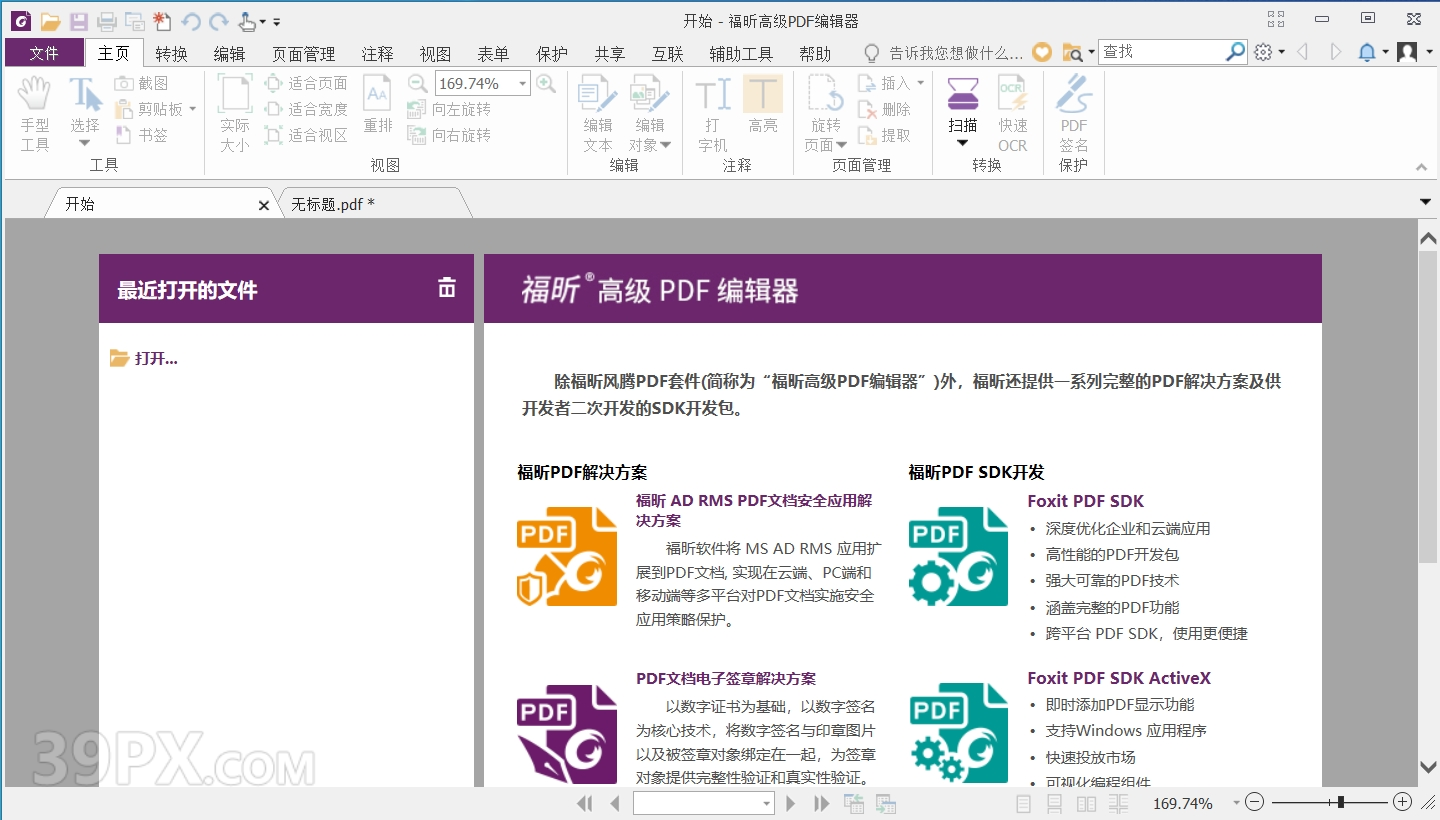Image resolution: width=1440 pixels, height=820 pixels.
Task: Expand the Clipboard (剪贴板) dropdown
Action: [x=192, y=109]
